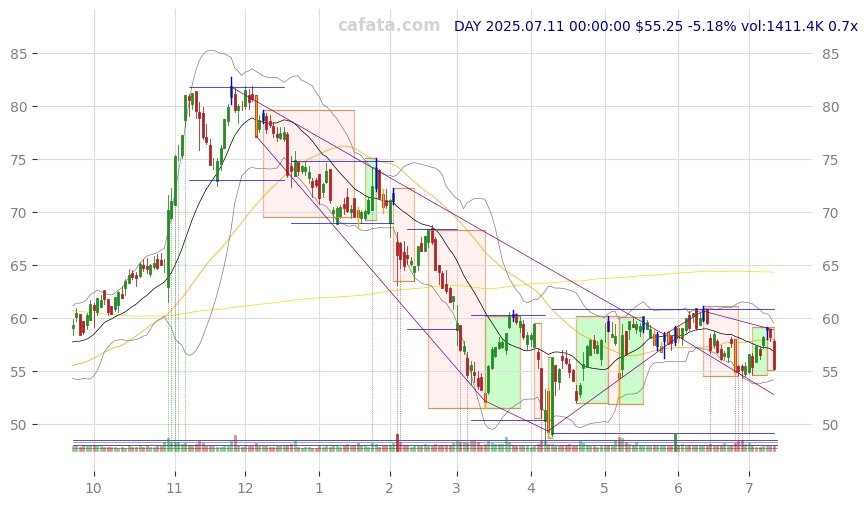Image resolution: width=868 pixels, height=505 pixels.
Task: Click the x-axis month label 3
Action: [x=457, y=488]
